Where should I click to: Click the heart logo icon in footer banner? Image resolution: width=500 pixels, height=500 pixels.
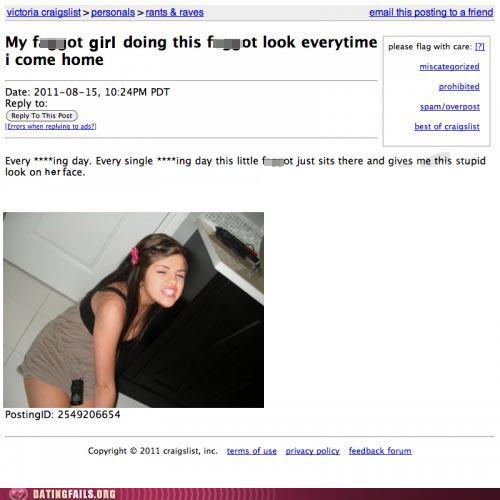coord(18,494)
